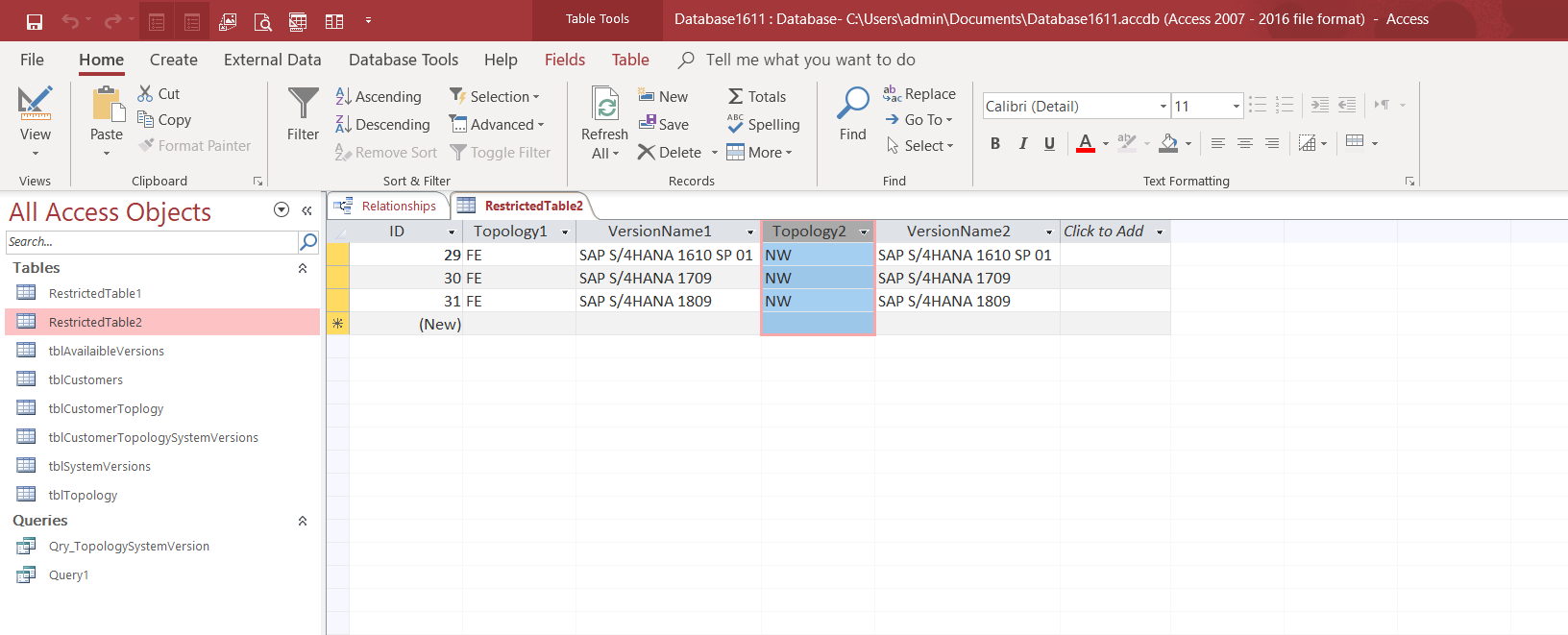Click the Replace button
This screenshot has width=1568, height=635.
[919, 94]
